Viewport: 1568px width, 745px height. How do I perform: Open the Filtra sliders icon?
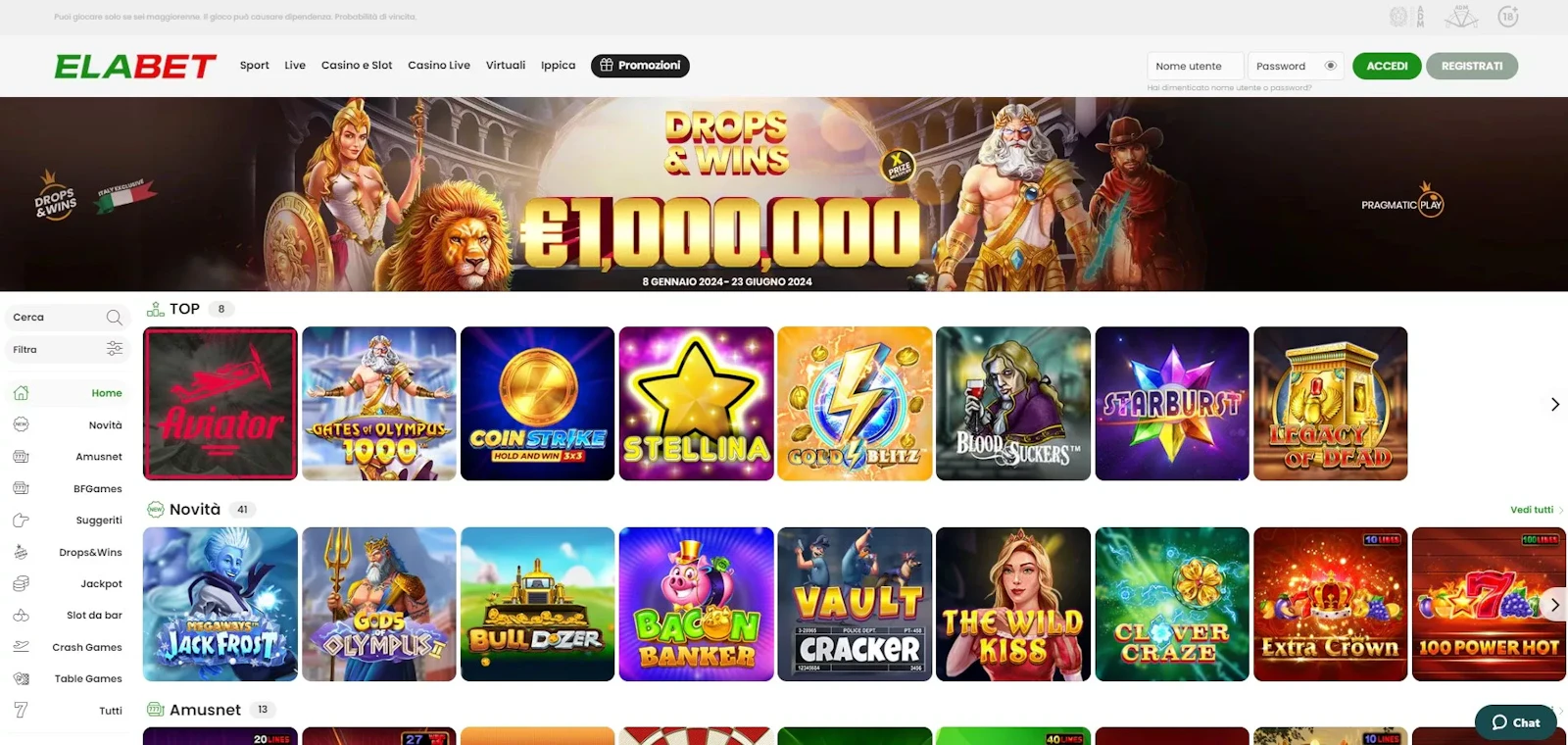point(115,349)
